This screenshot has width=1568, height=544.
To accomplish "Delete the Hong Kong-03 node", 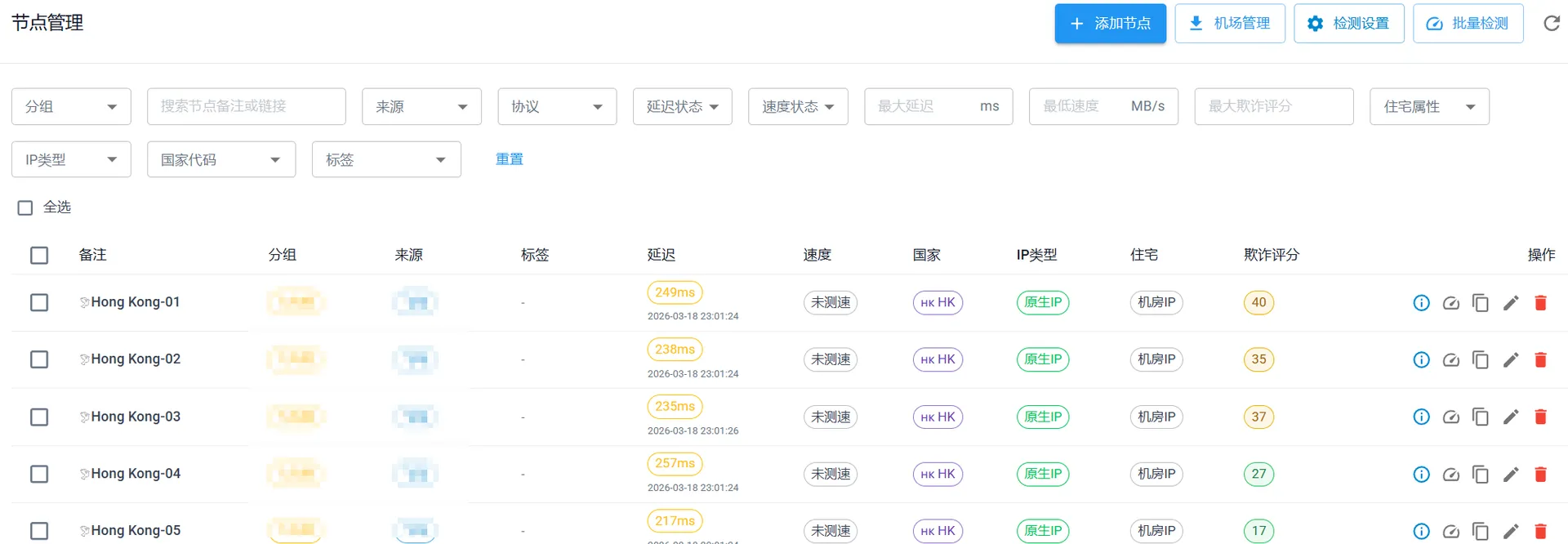I will point(1540,417).
